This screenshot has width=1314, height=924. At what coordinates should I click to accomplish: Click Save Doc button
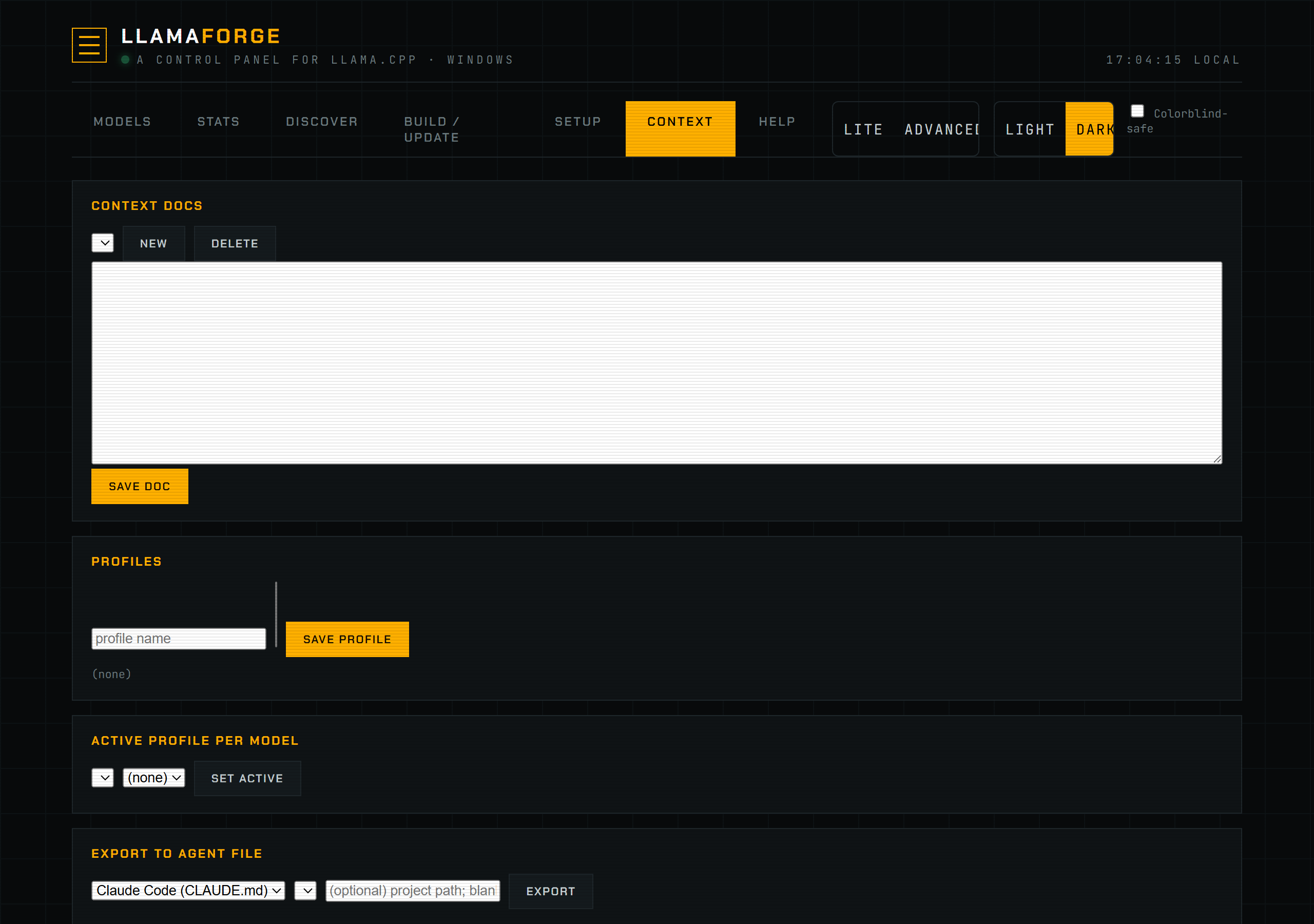tap(140, 487)
